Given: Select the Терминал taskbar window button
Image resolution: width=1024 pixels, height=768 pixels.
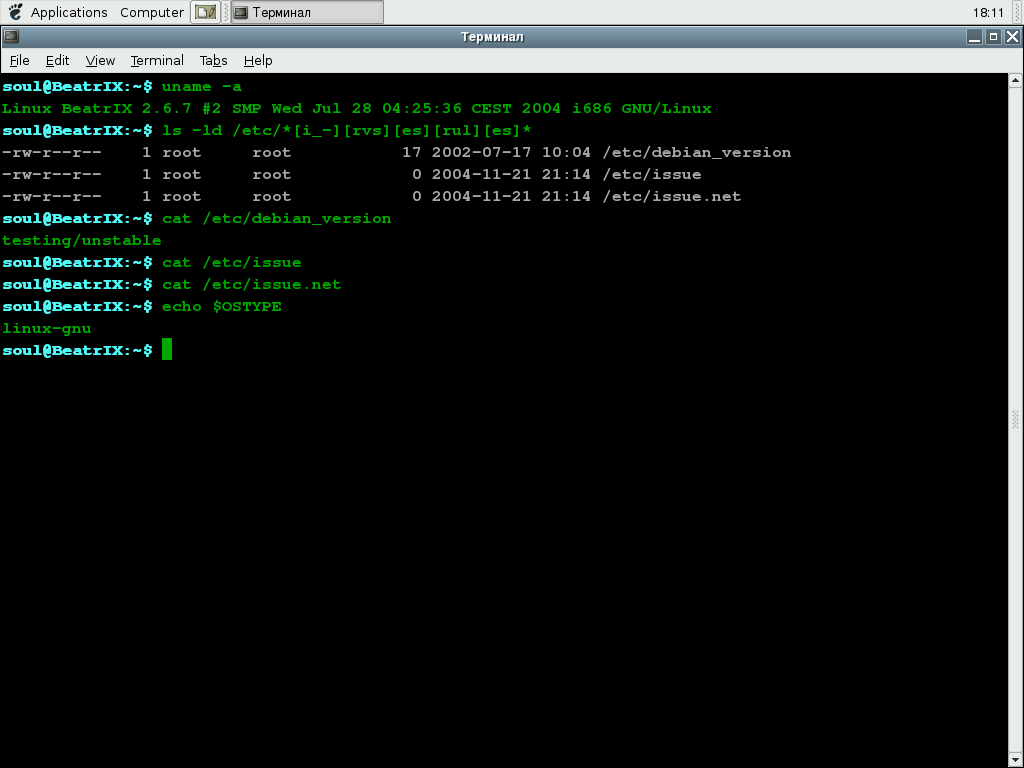Looking at the screenshot, I should tap(307, 12).
